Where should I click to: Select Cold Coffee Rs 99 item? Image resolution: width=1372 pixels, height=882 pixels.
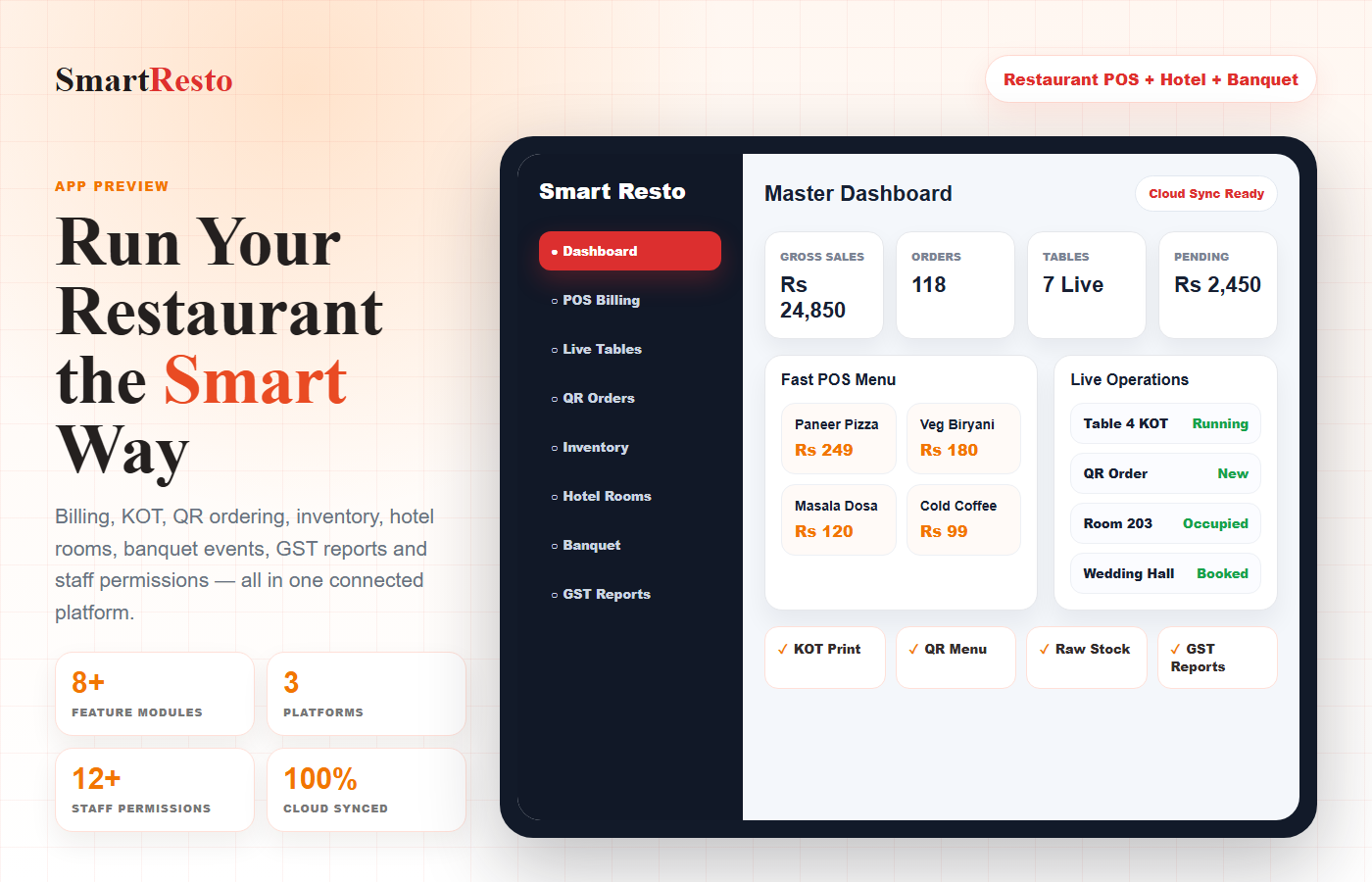[963, 519]
